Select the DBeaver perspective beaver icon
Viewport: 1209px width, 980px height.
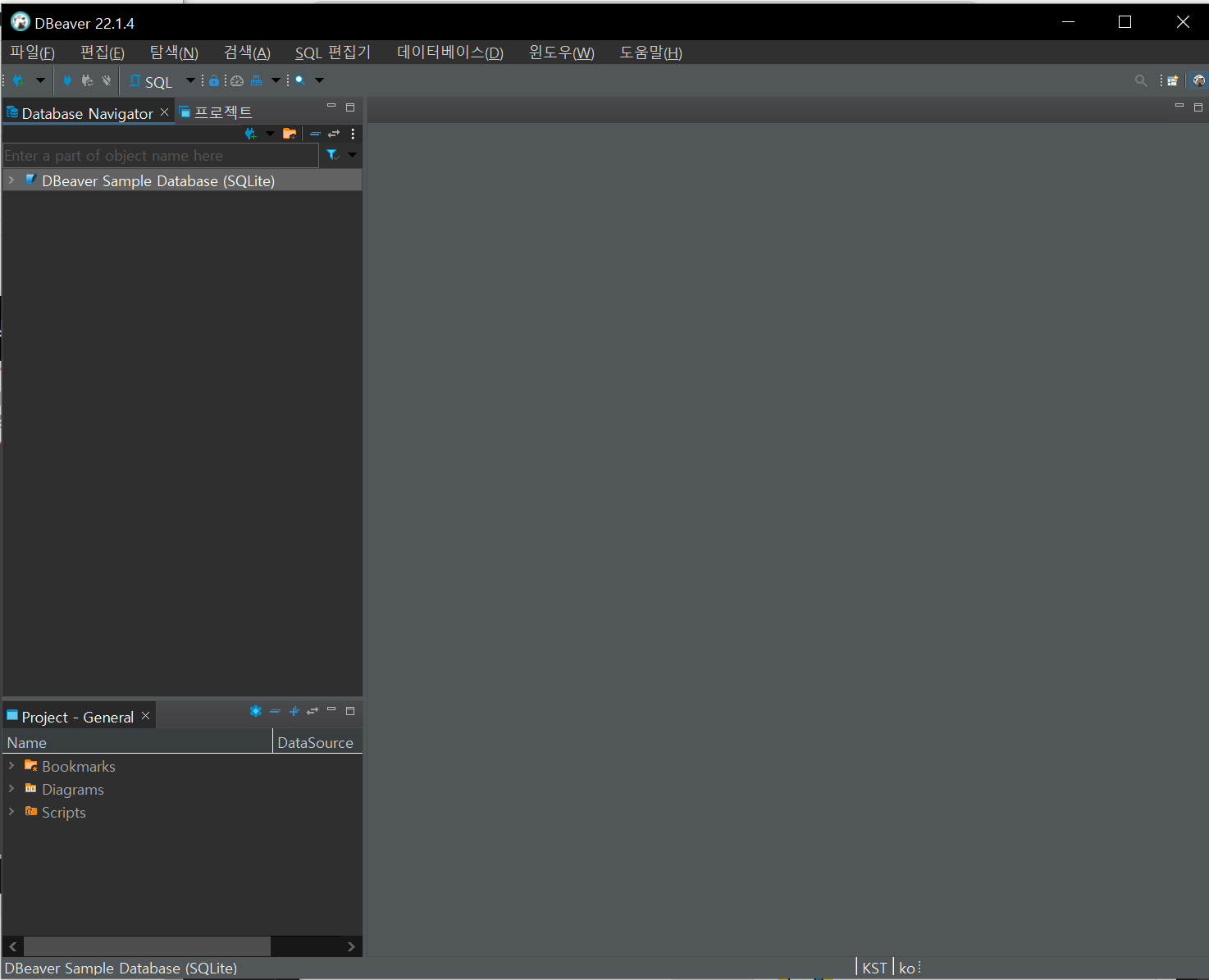tap(1199, 80)
